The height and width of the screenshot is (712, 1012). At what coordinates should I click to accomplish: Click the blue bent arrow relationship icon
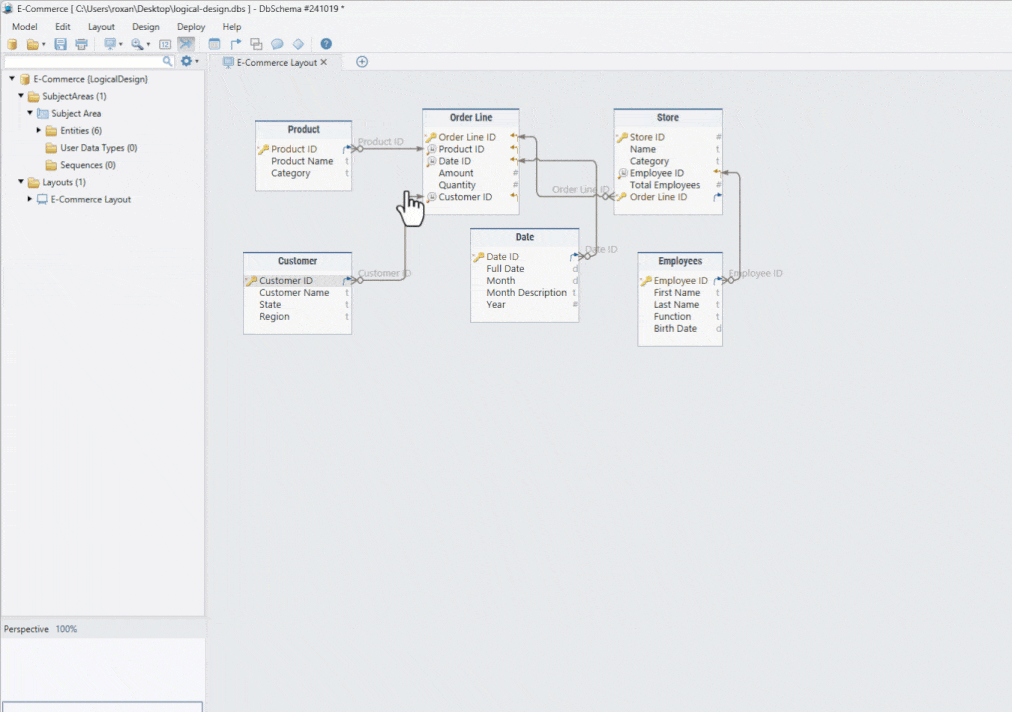[236, 44]
